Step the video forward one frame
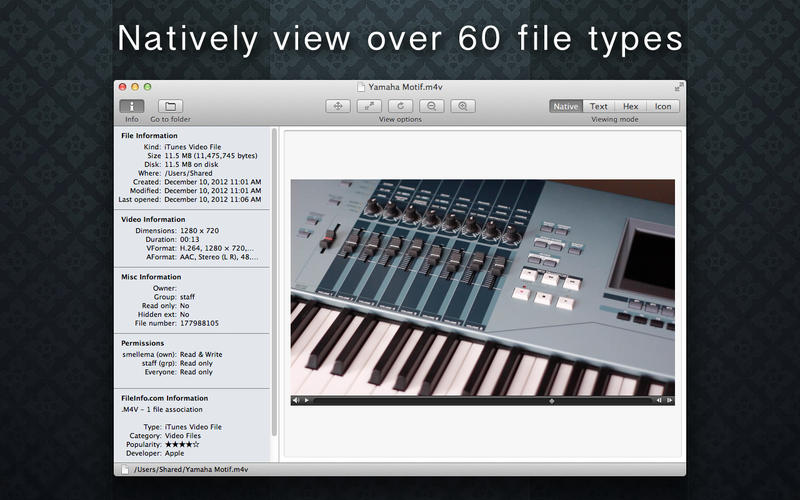 tap(670, 401)
